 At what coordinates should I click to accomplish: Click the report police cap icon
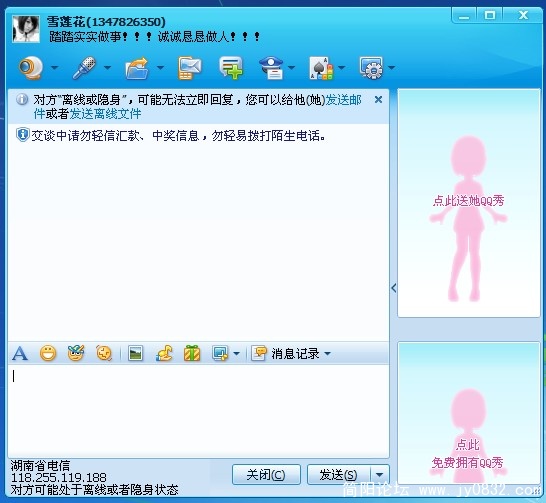pos(272,68)
